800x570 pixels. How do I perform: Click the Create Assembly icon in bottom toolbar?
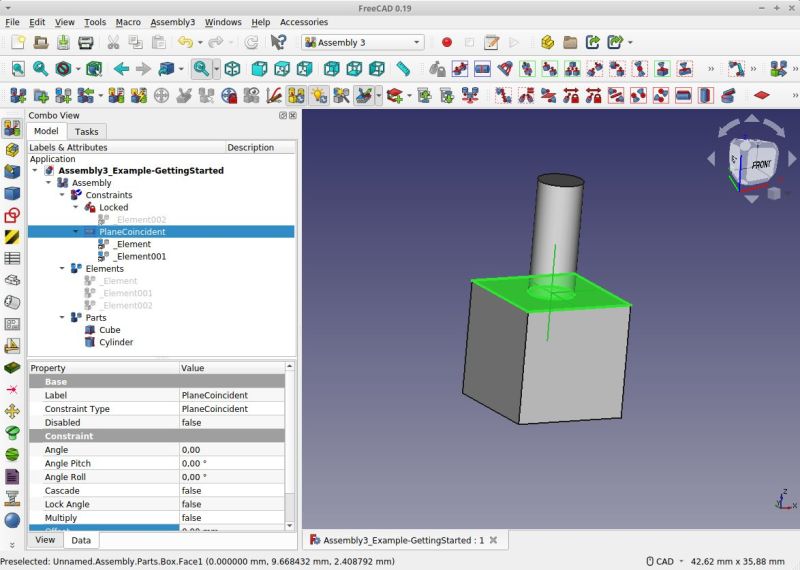[18, 95]
